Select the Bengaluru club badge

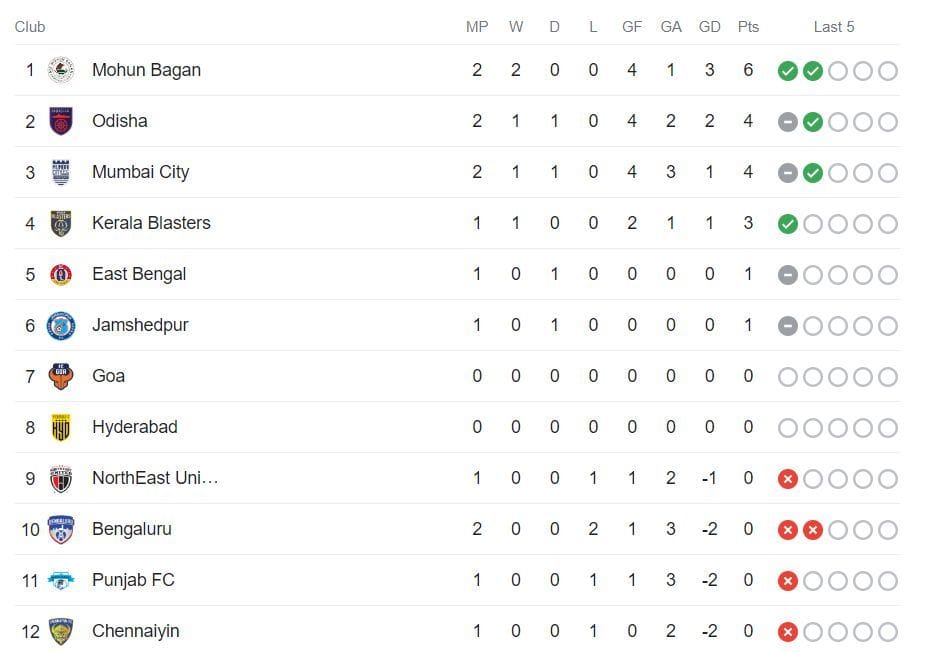[x=62, y=529]
